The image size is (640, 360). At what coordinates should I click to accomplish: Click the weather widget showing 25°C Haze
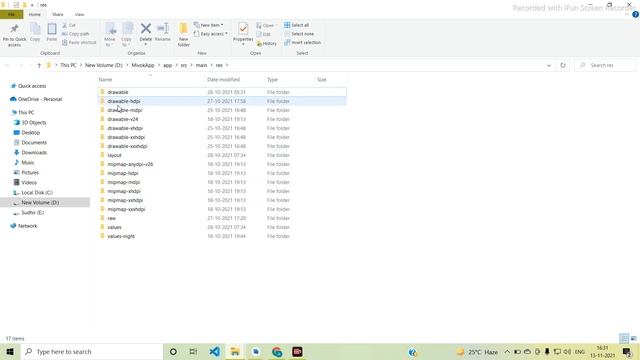pyautogui.click(x=477, y=351)
